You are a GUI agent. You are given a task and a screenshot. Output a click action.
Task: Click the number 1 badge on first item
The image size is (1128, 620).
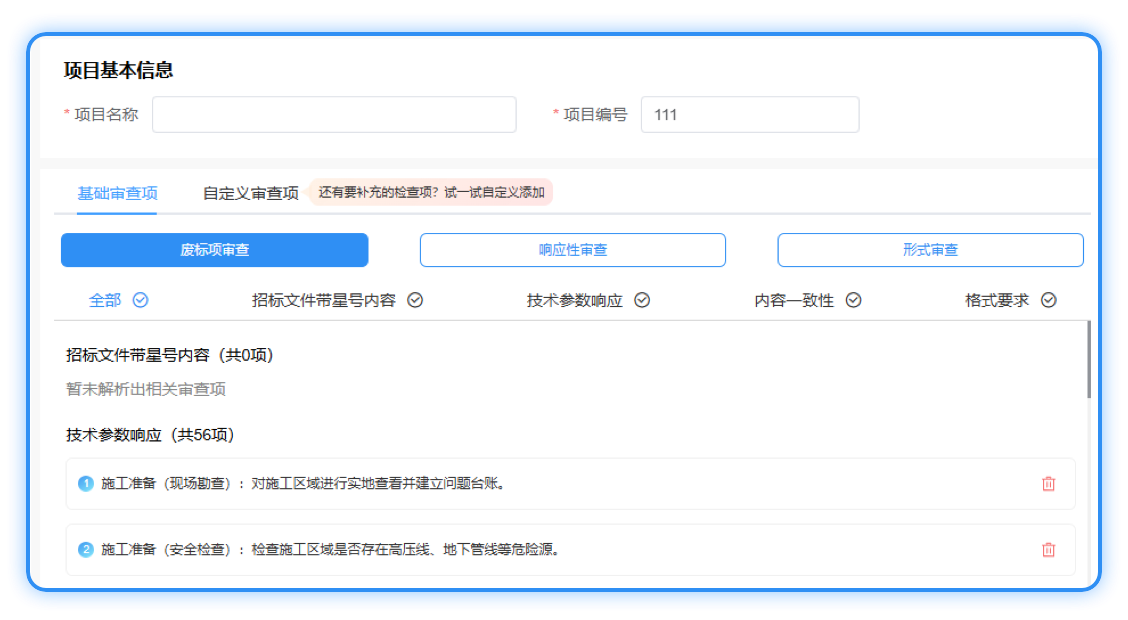click(86, 484)
